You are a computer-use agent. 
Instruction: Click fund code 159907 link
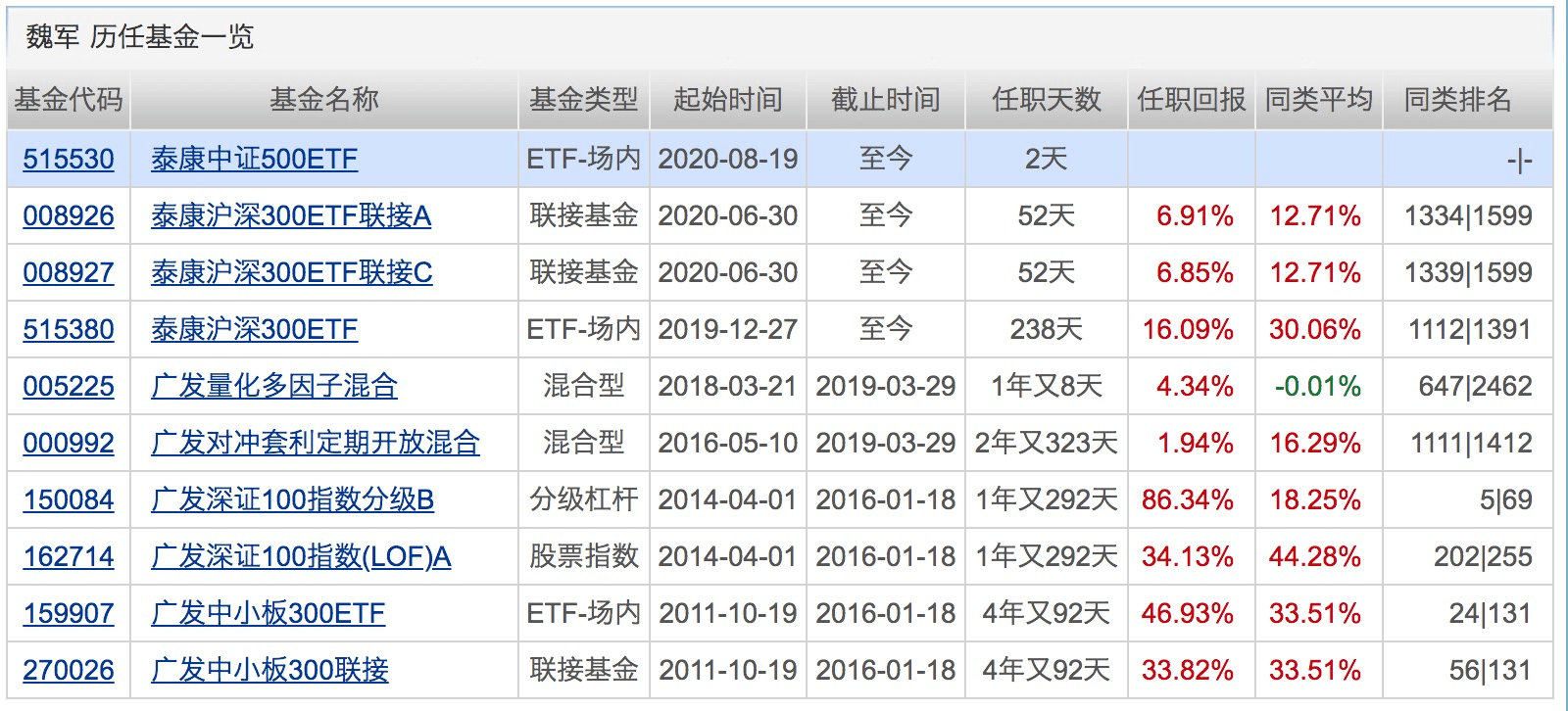(68, 613)
